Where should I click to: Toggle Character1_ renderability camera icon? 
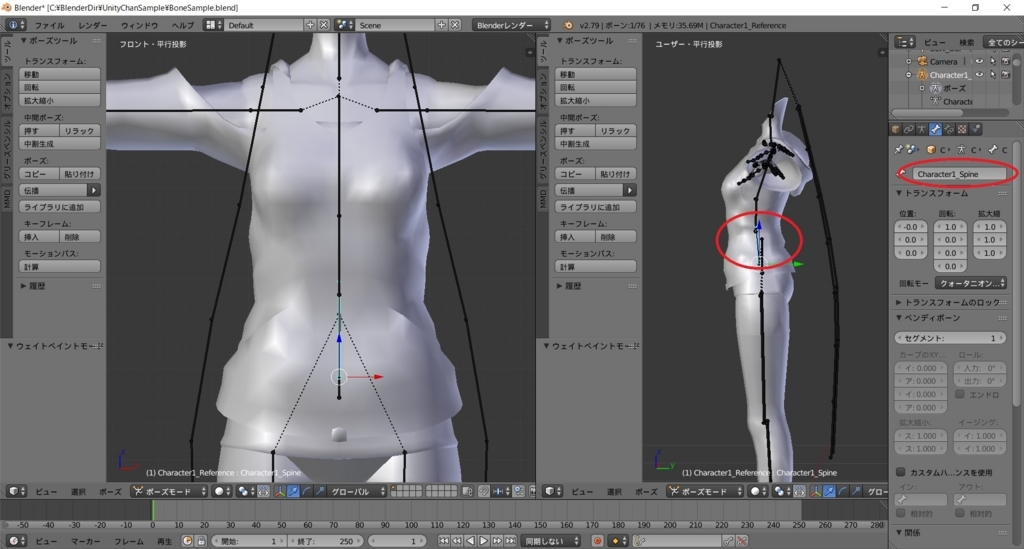1006,75
